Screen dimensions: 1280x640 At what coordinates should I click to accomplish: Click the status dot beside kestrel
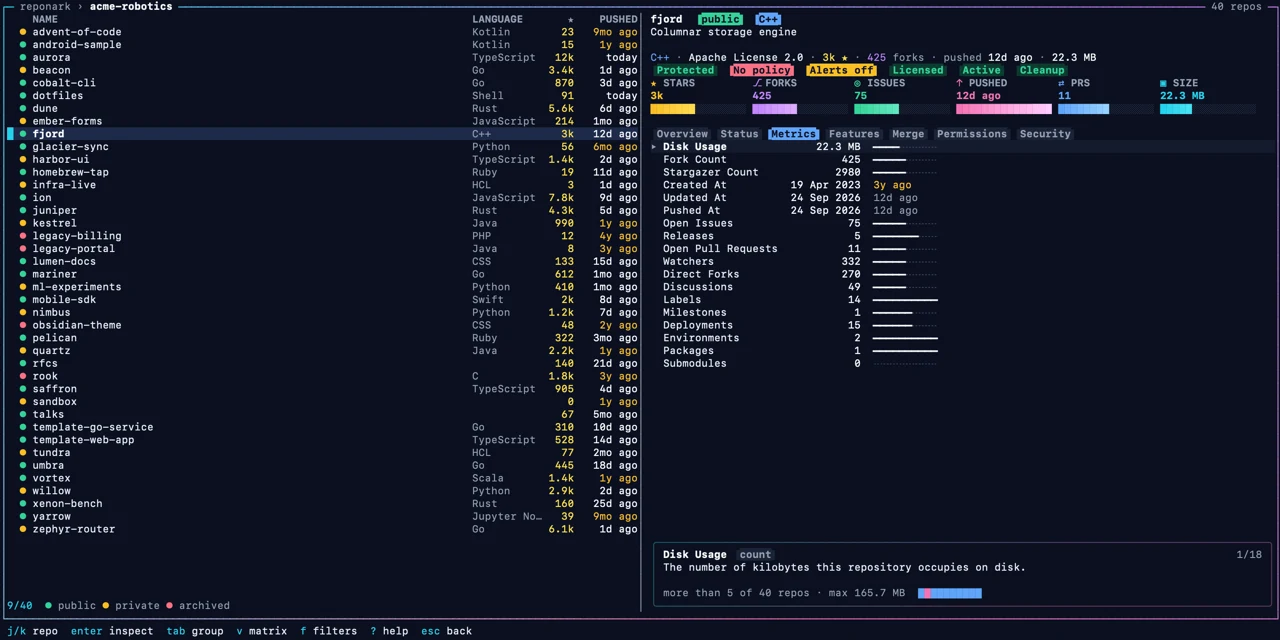(23, 223)
